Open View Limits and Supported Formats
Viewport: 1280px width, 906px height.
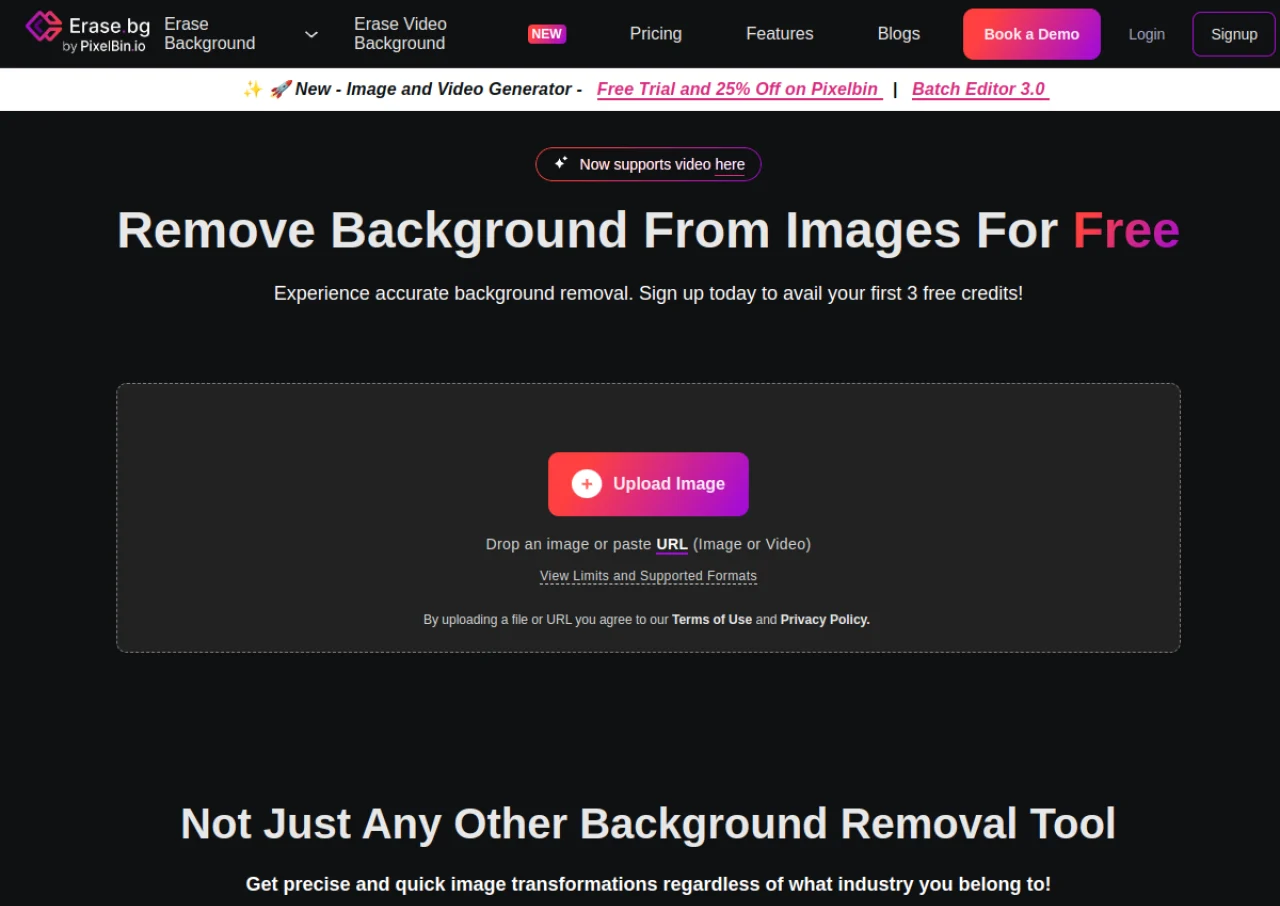(648, 576)
